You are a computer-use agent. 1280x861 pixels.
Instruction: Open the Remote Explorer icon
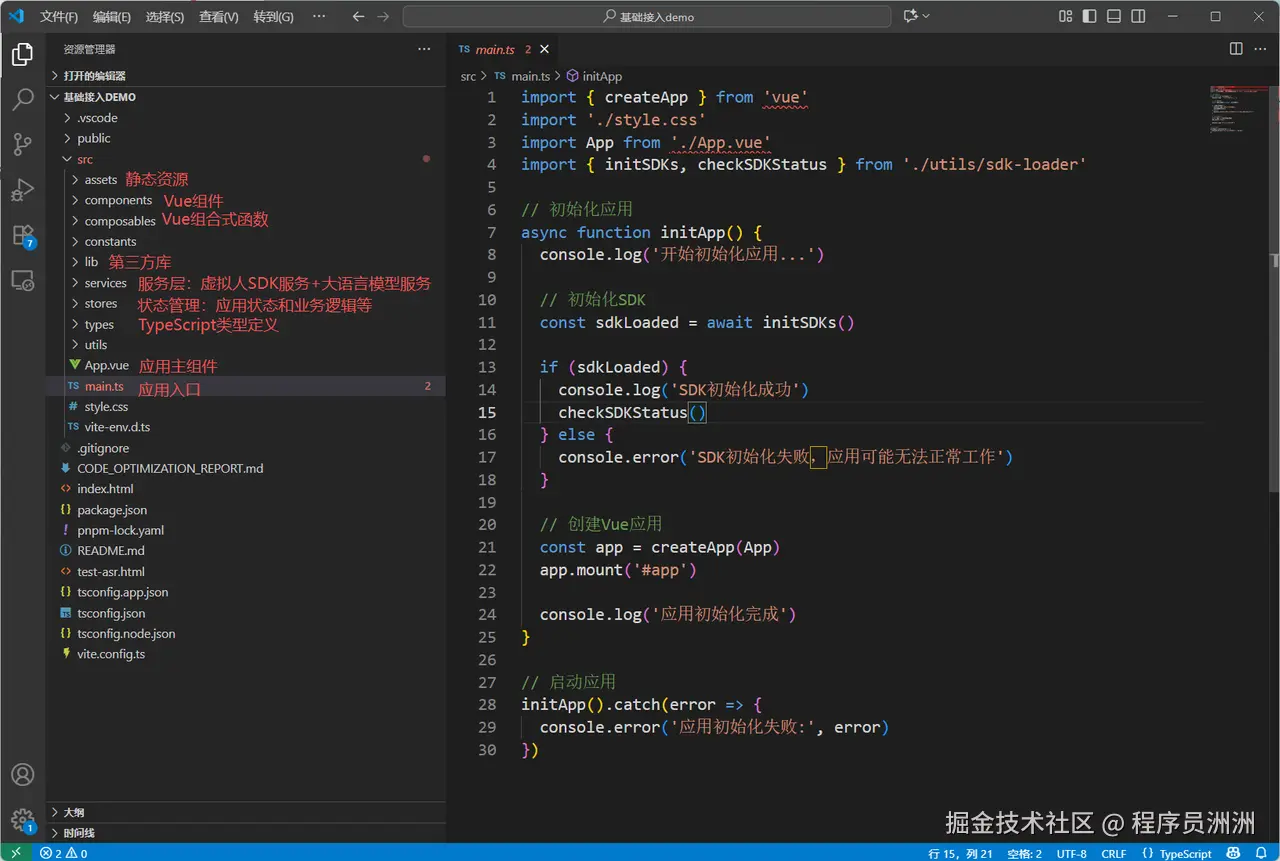pos(22,281)
